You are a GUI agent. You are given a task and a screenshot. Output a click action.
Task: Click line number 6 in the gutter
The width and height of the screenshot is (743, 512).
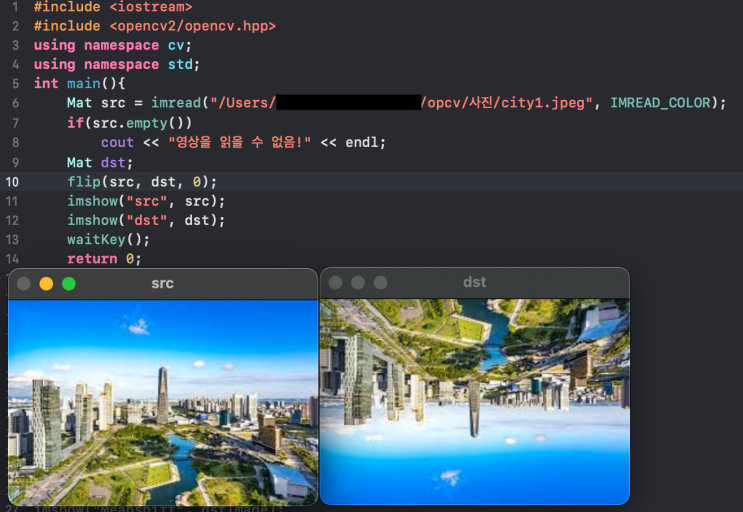click(16, 103)
